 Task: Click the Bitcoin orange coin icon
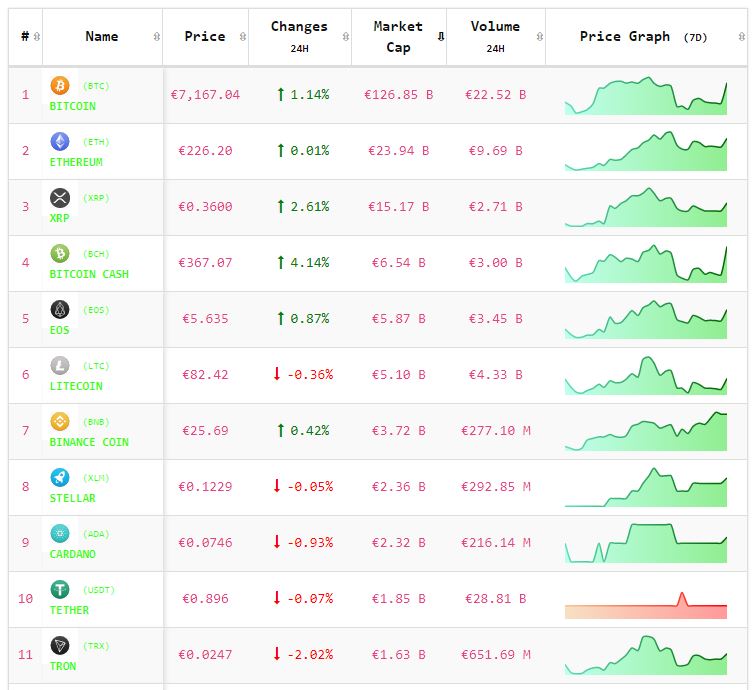pyautogui.click(x=60, y=86)
